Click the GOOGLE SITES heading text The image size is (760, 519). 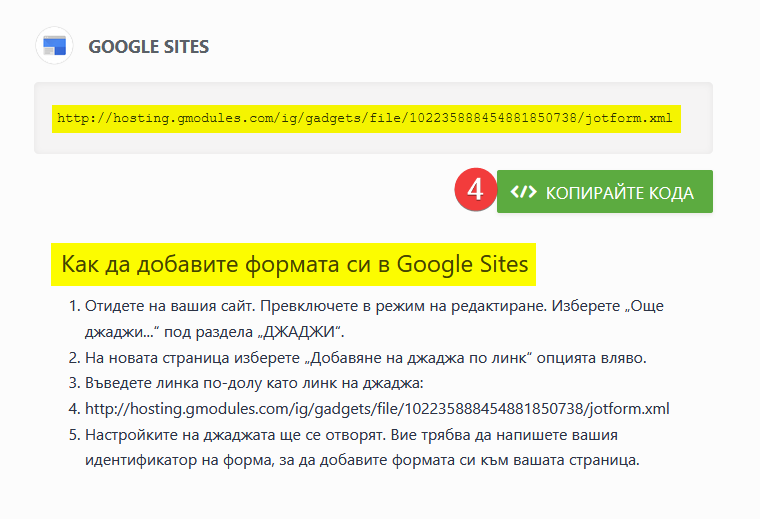pos(149,47)
